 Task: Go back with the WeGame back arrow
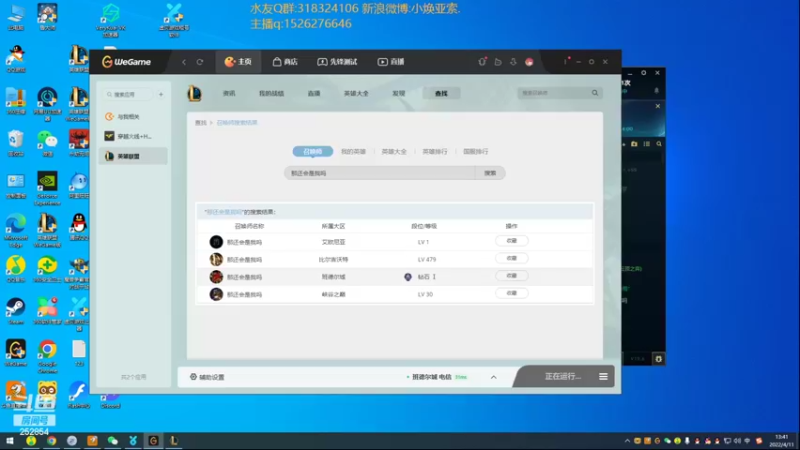[x=184, y=62]
